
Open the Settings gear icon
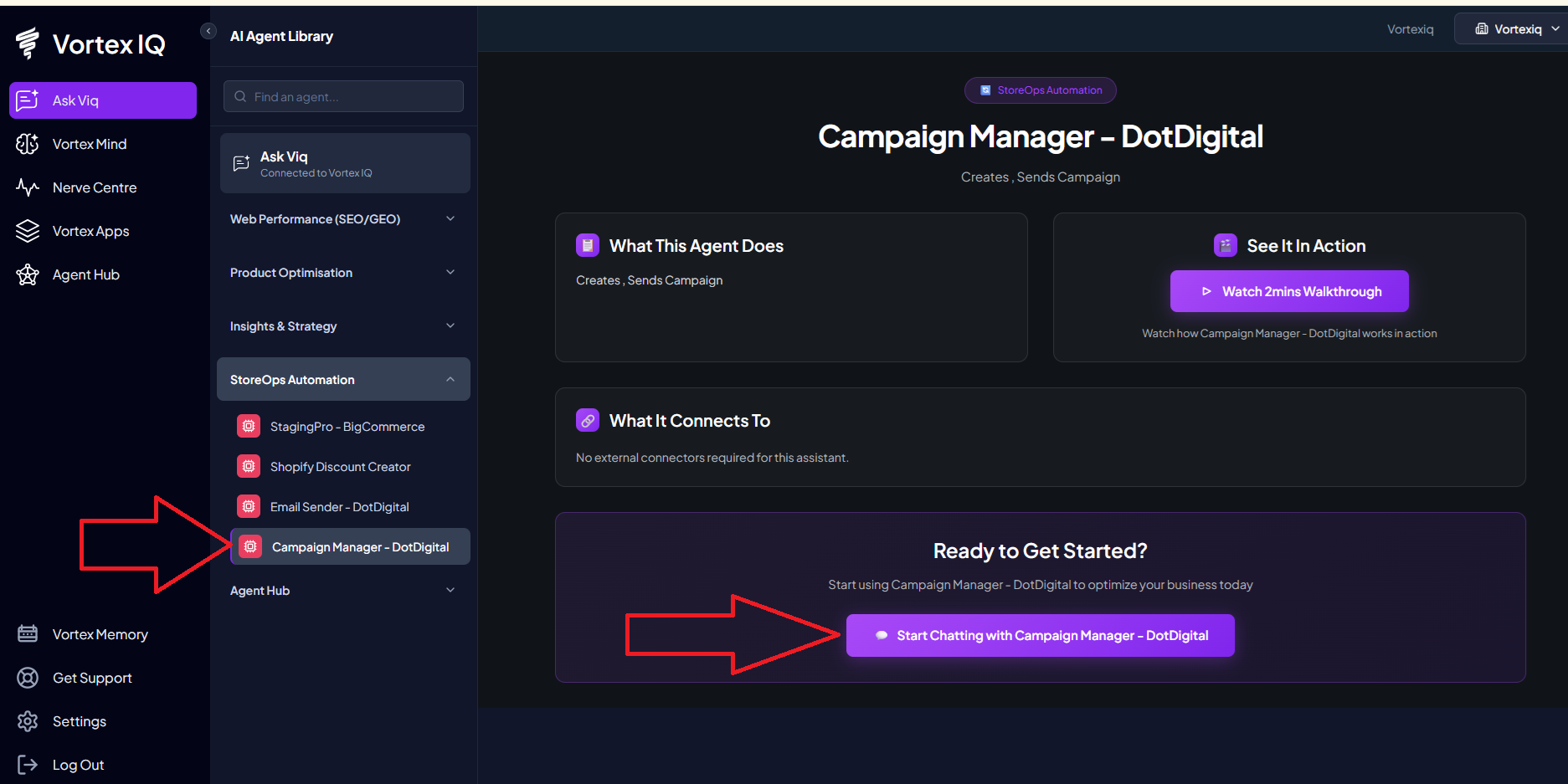[28, 721]
